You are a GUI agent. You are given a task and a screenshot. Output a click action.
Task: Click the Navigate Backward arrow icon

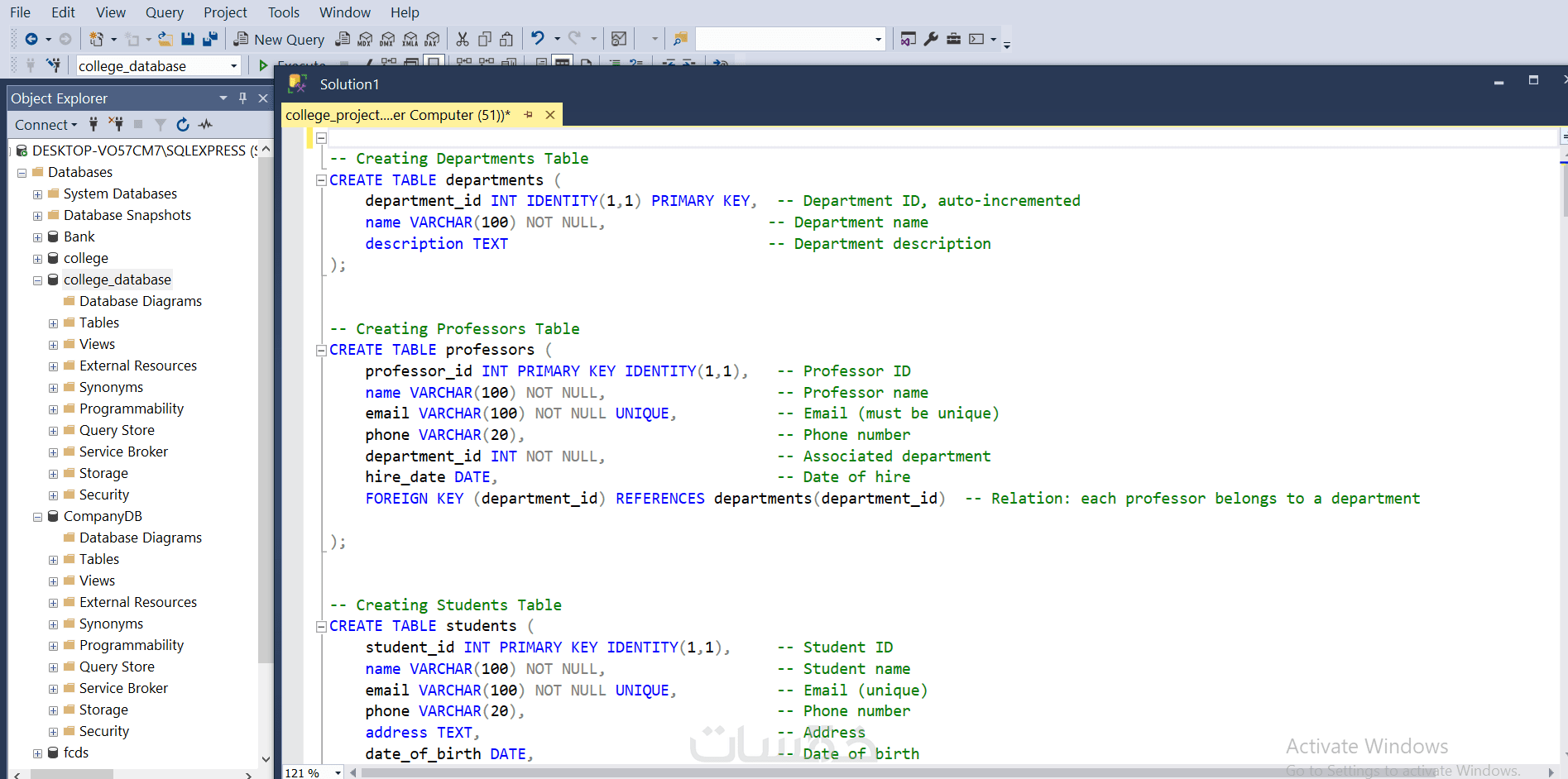pyautogui.click(x=31, y=39)
